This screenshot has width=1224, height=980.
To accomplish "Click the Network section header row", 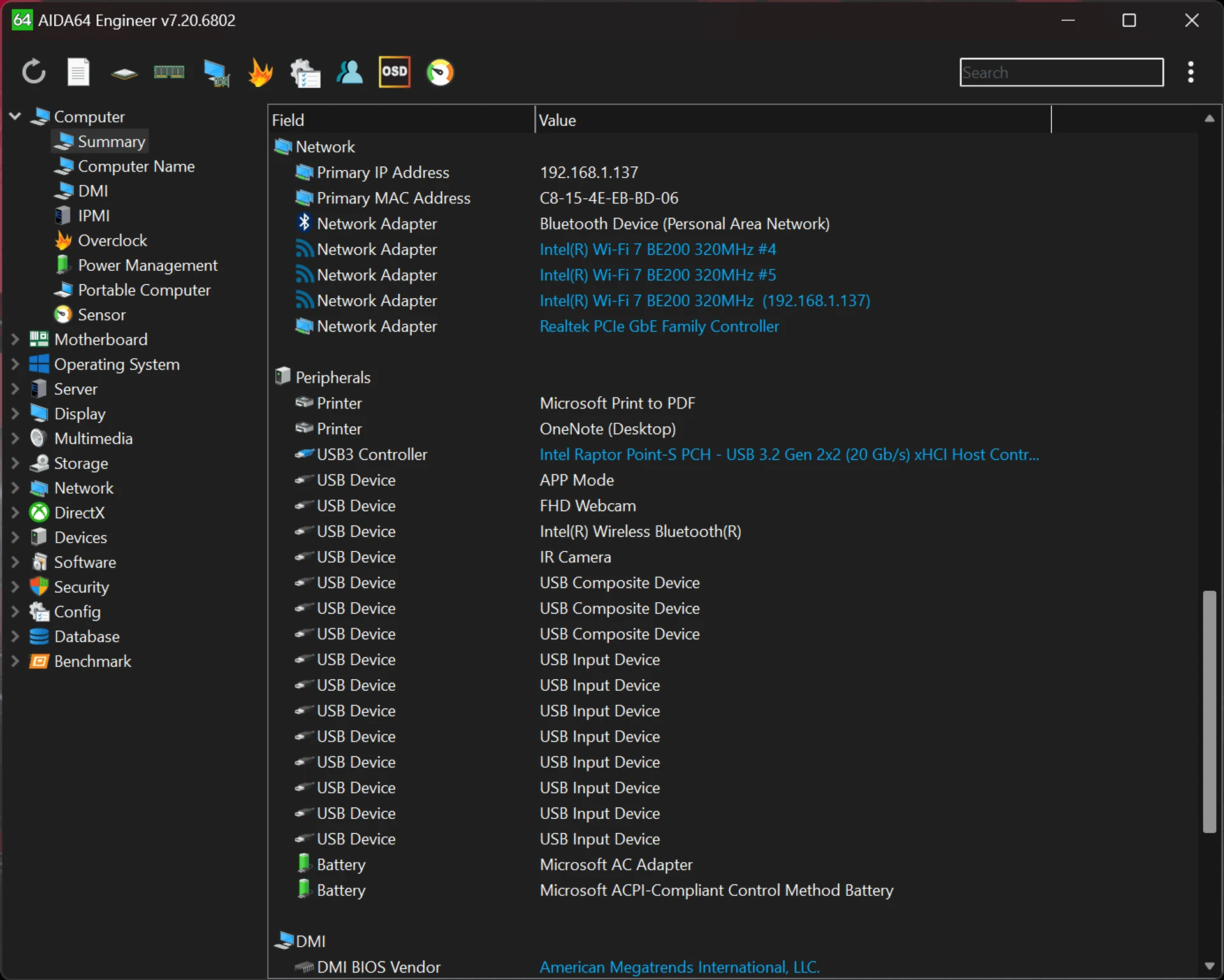I will click(733, 147).
